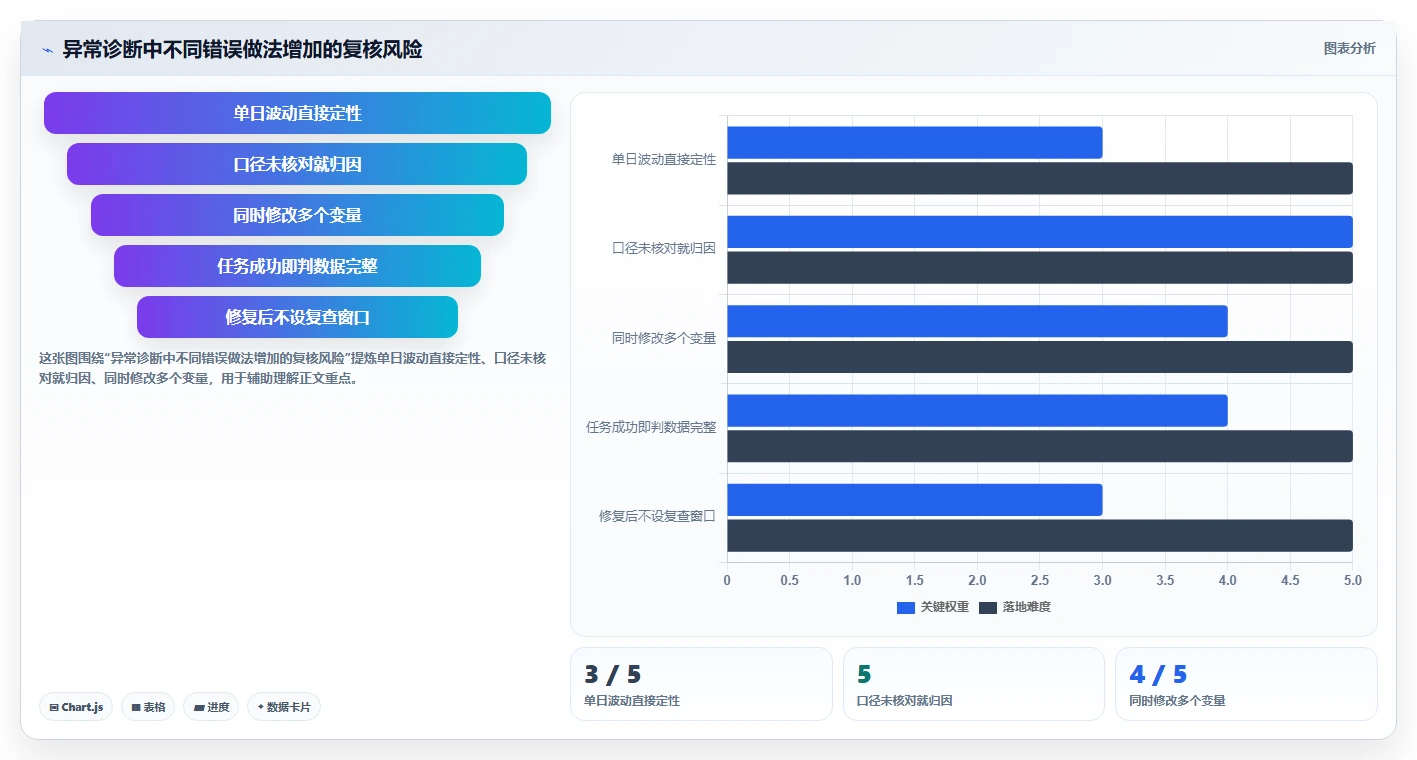Click x-axis tick label 1.0
The image size is (1417, 760).
pos(852,580)
